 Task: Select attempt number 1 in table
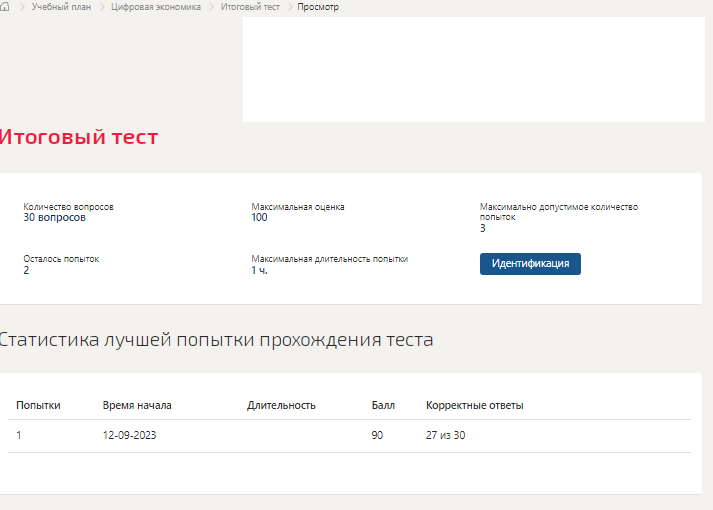(19, 435)
